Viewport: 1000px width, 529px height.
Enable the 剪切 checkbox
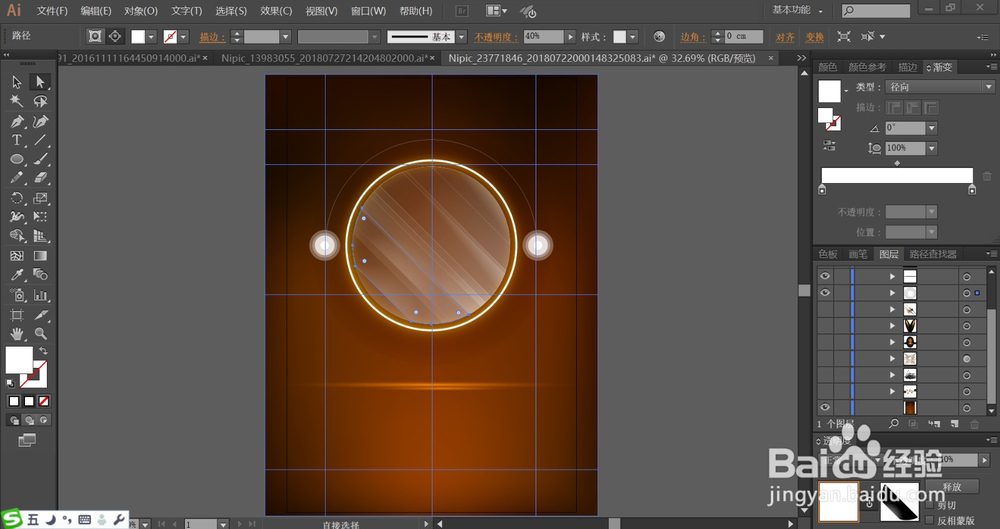pyautogui.click(x=929, y=505)
